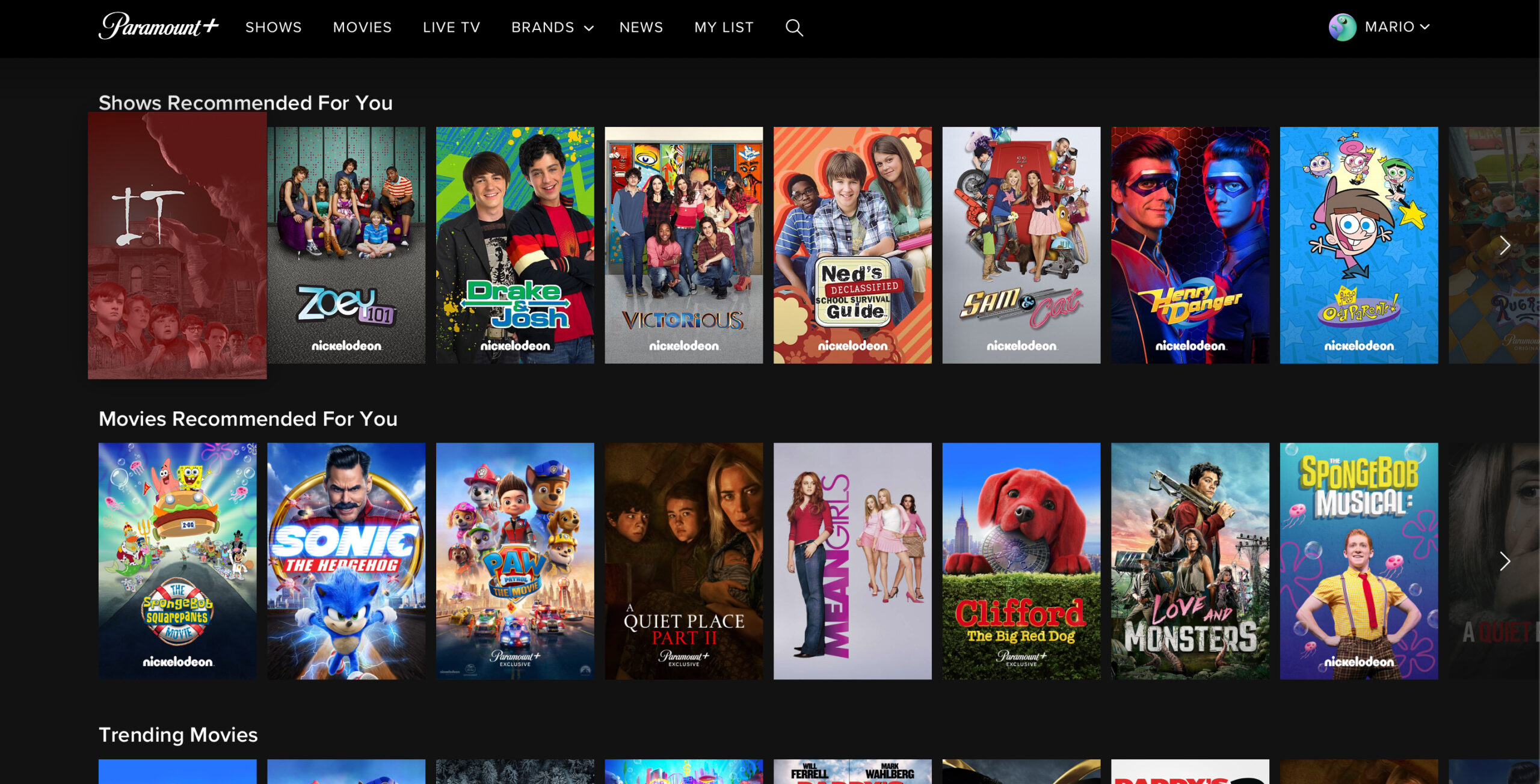
Task: Select the Zoey 101 poster
Action: [346, 245]
